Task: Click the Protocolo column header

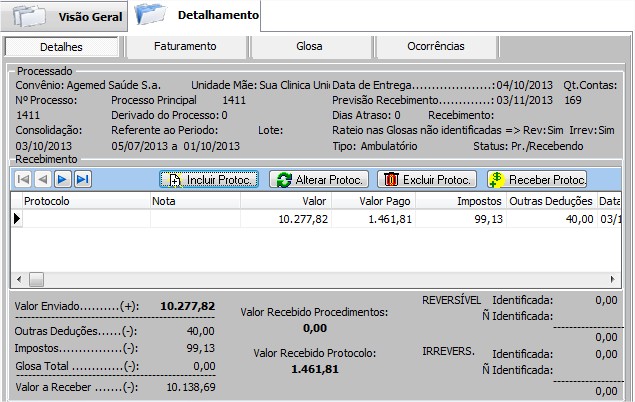Action: (x=80, y=201)
